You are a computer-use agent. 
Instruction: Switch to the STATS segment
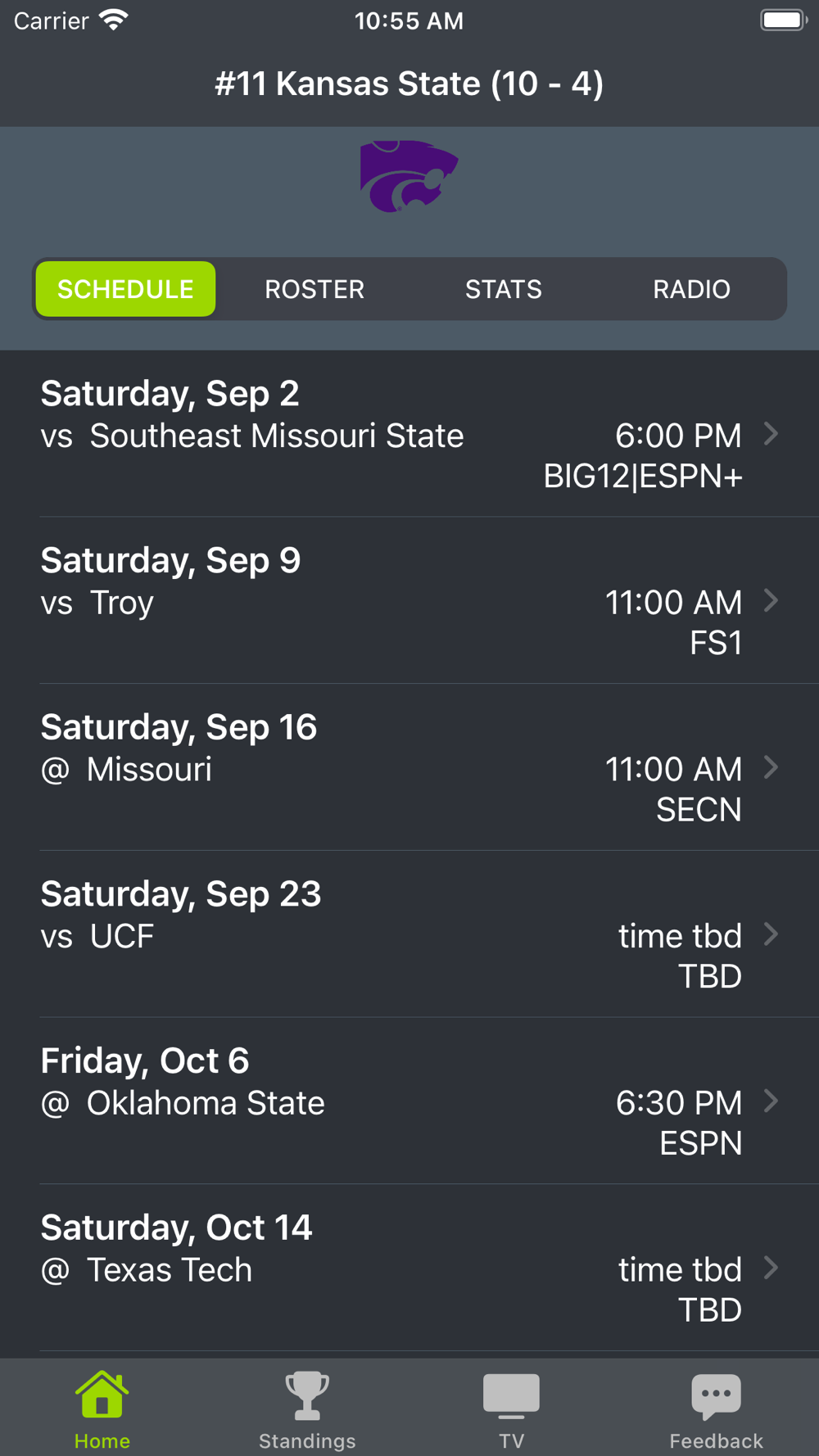(503, 289)
